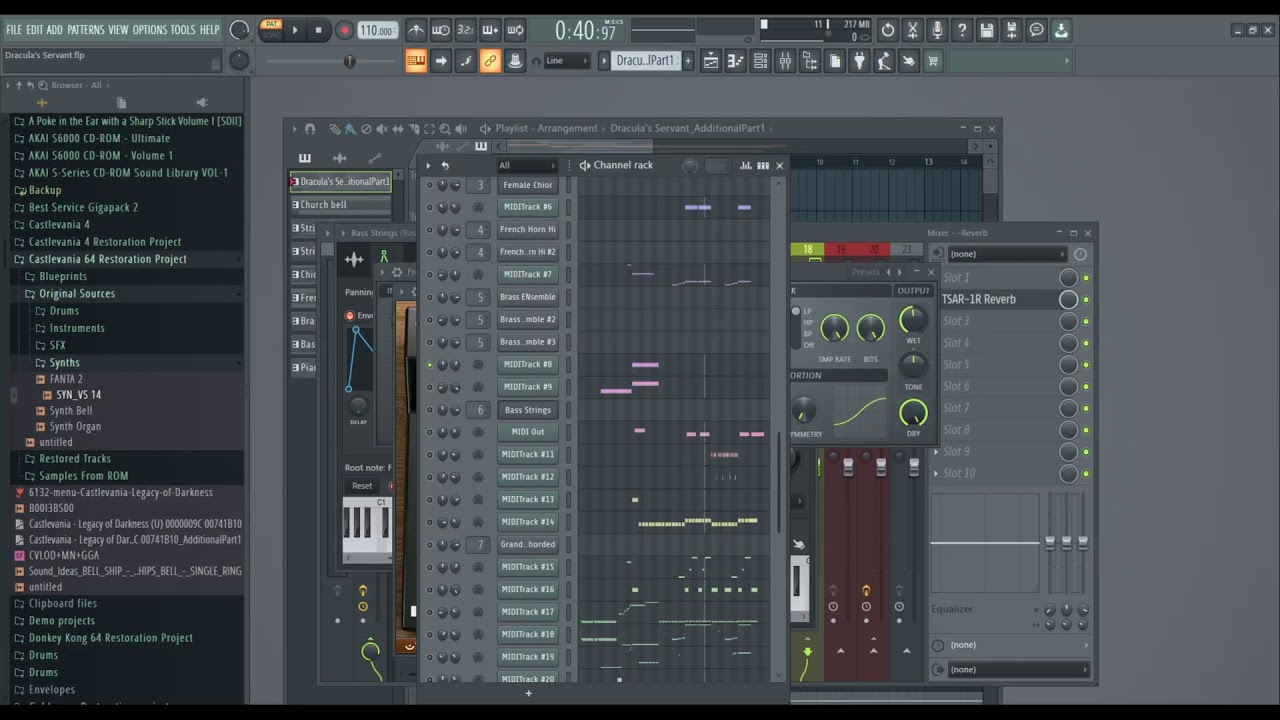Open the Mixer view icon
The width and height of the screenshot is (1280, 720).
coord(785,61)
